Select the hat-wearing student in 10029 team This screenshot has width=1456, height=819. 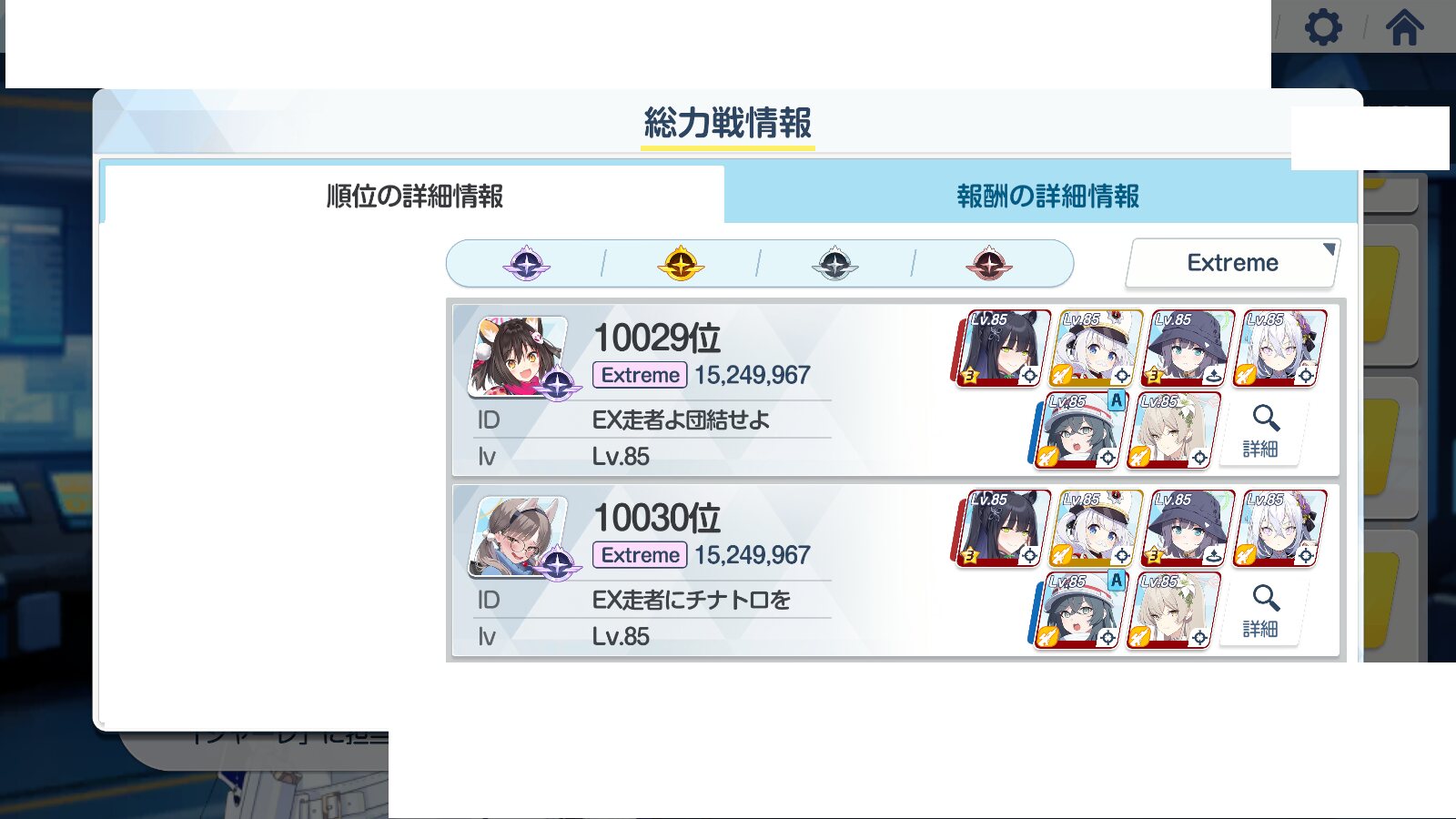(x=1186, y=349)
